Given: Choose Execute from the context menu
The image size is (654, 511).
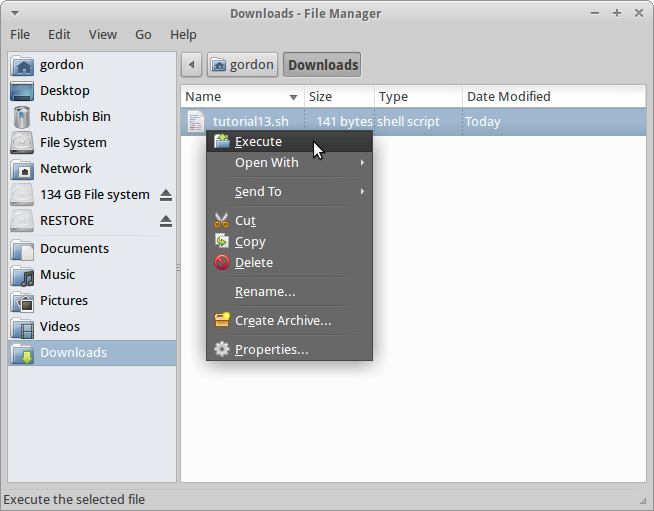Looking at the screenshot, I should pos(258,142).
